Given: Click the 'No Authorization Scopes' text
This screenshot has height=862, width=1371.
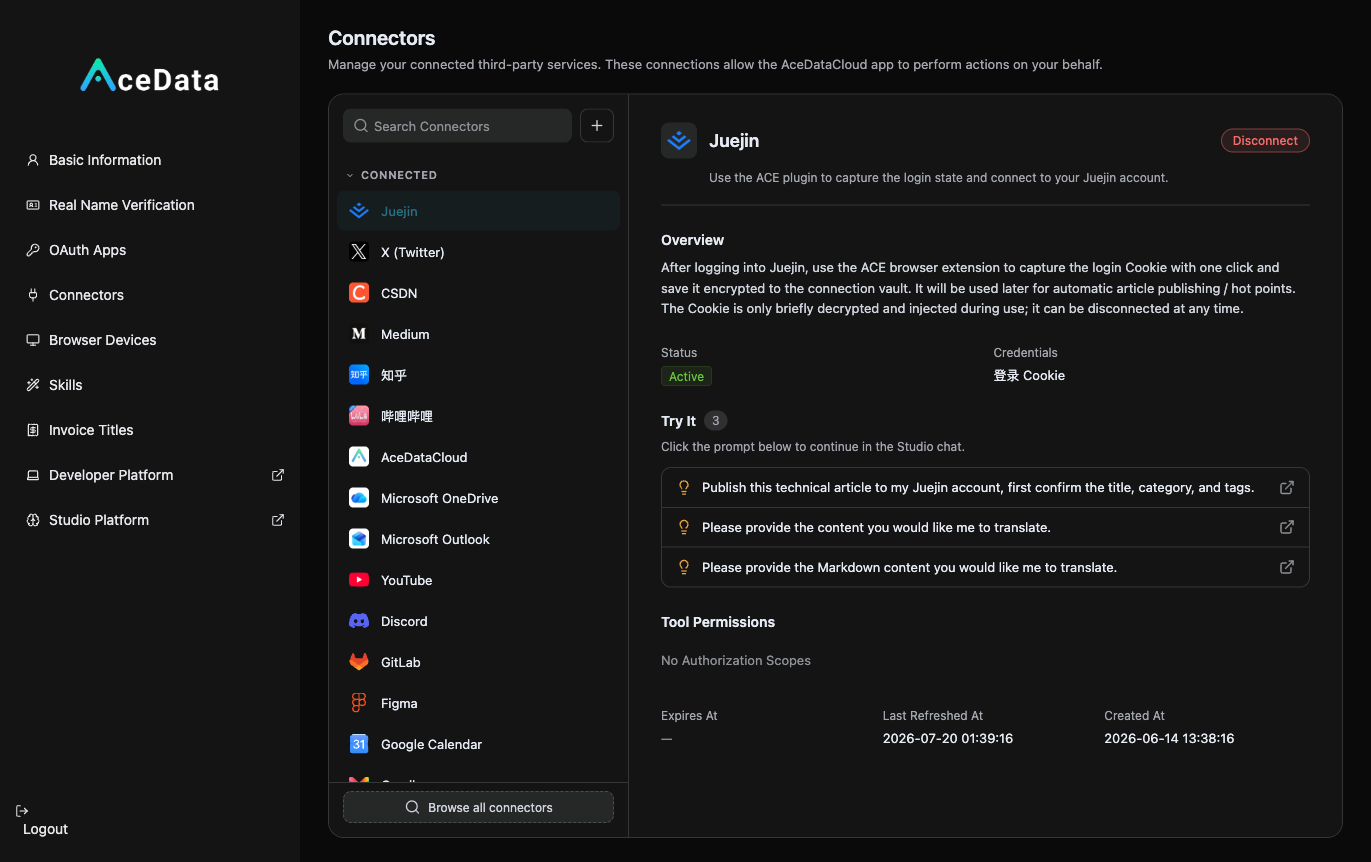Looking at the screenshot, I should click(736, 661).
